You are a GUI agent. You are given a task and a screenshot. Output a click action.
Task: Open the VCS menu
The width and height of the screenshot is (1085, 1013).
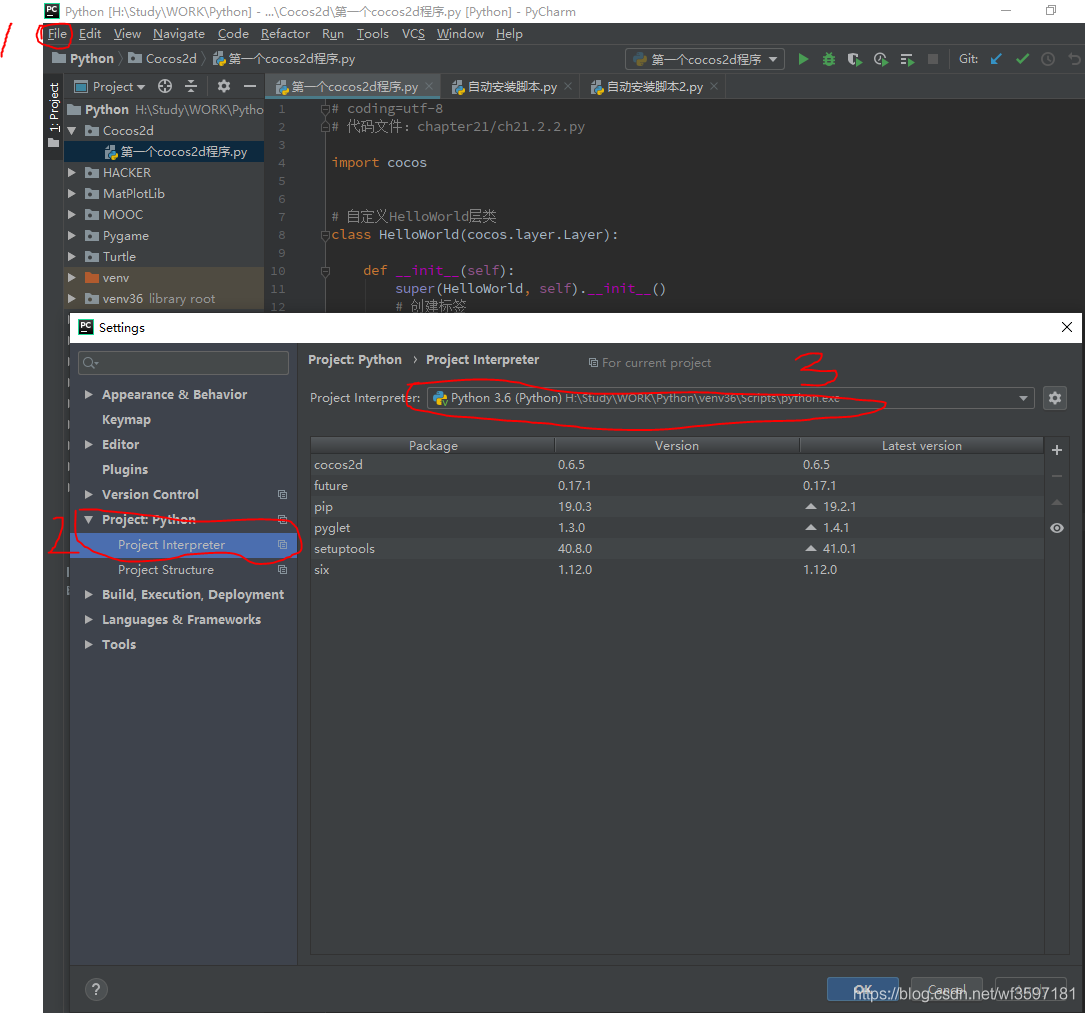point(413,34)
